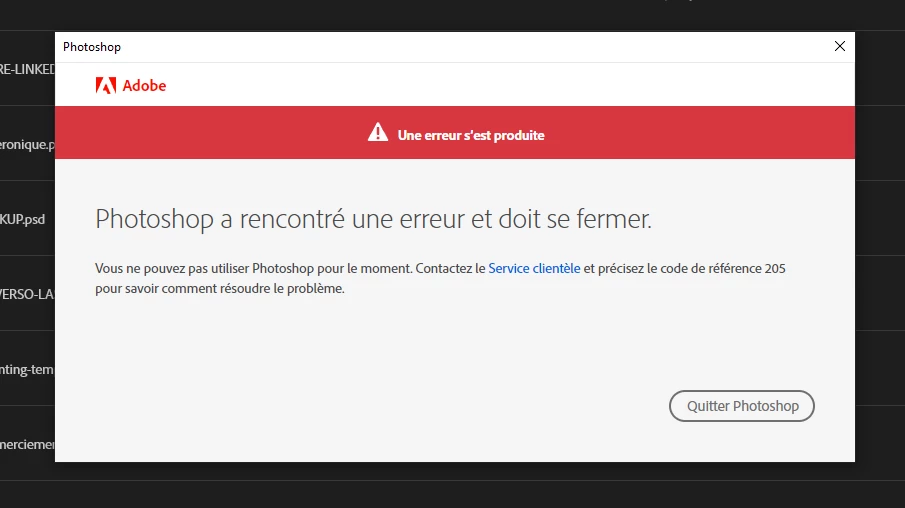Click the Photoshop title in the dialog title bar
Image resolution: width=905 pixels, height=508 pixels.
click(x=92, y=47)
